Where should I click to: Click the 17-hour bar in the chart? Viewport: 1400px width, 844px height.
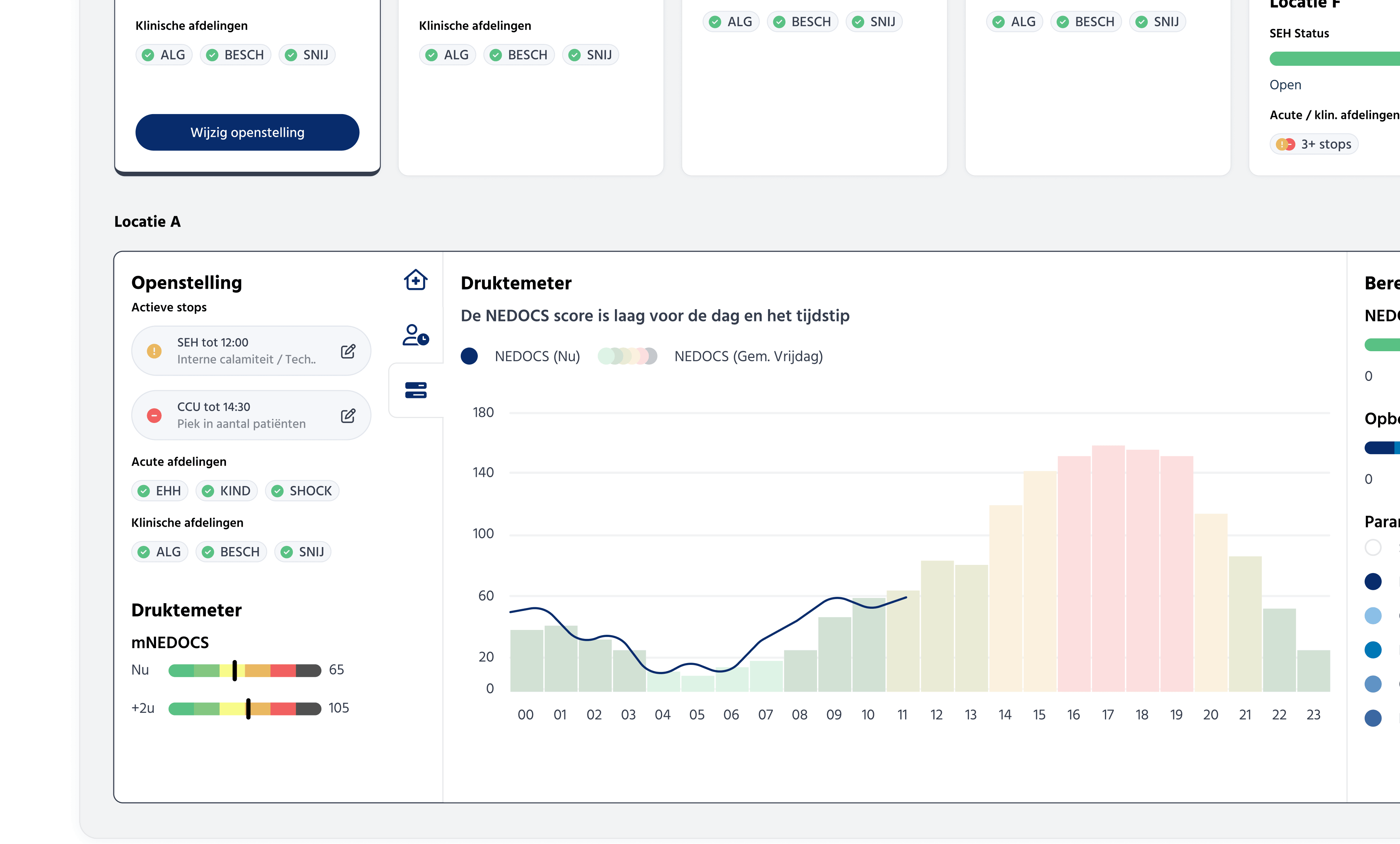(x=1108, y=568)
